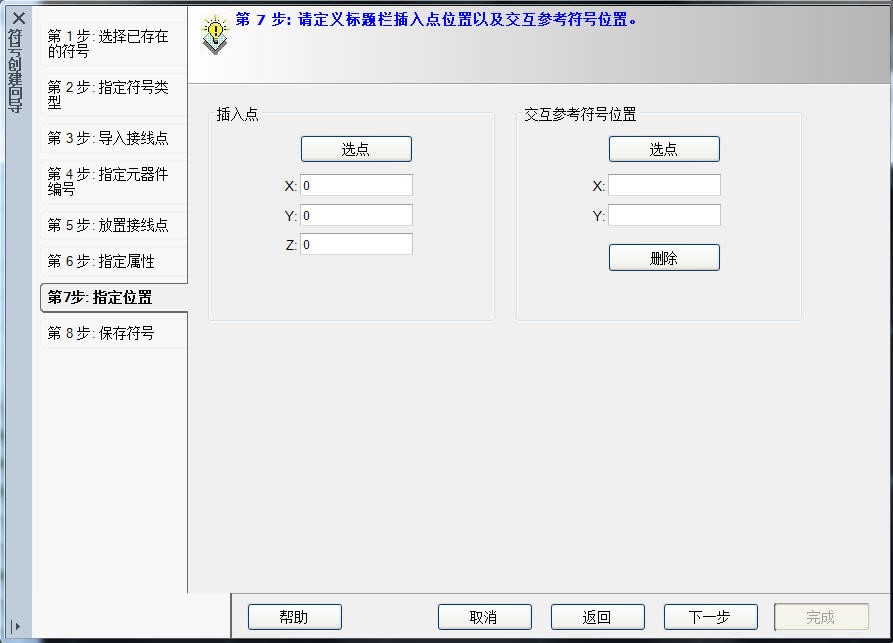Click the 交互参考符号位置 group label
The width and height of the screenshot is (893, 643).
point(580,114)
